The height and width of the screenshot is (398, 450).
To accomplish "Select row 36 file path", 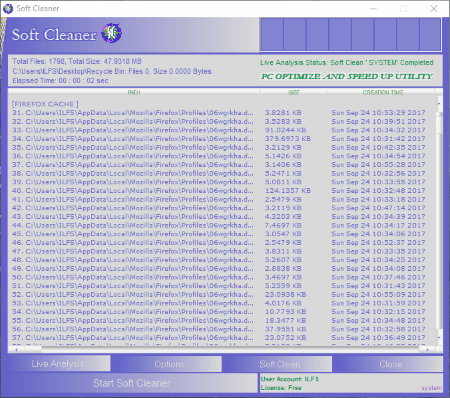I will pyautogui.click(x=133, y=156).
